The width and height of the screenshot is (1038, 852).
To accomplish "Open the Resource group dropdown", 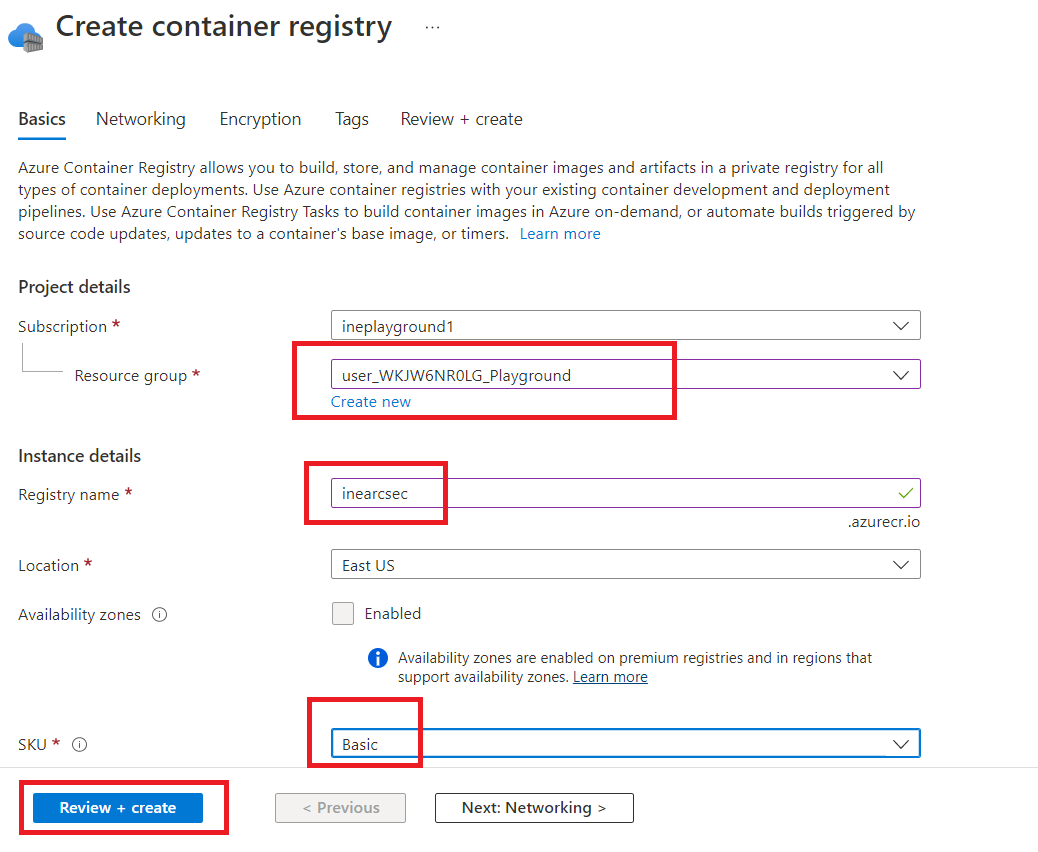I will pyautogui.click(x=625, y=375).
